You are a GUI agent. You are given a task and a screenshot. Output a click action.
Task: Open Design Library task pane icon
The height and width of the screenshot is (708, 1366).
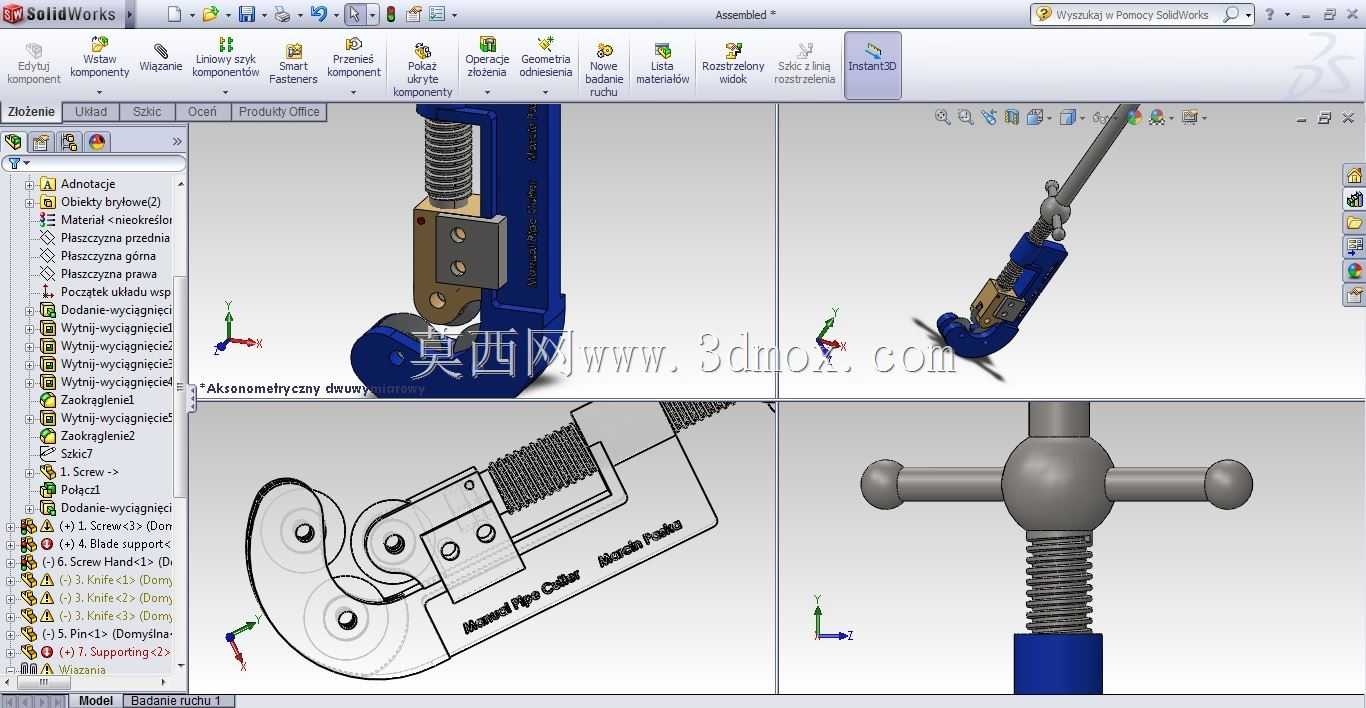pyautogui.click(x=1354, y=200)
